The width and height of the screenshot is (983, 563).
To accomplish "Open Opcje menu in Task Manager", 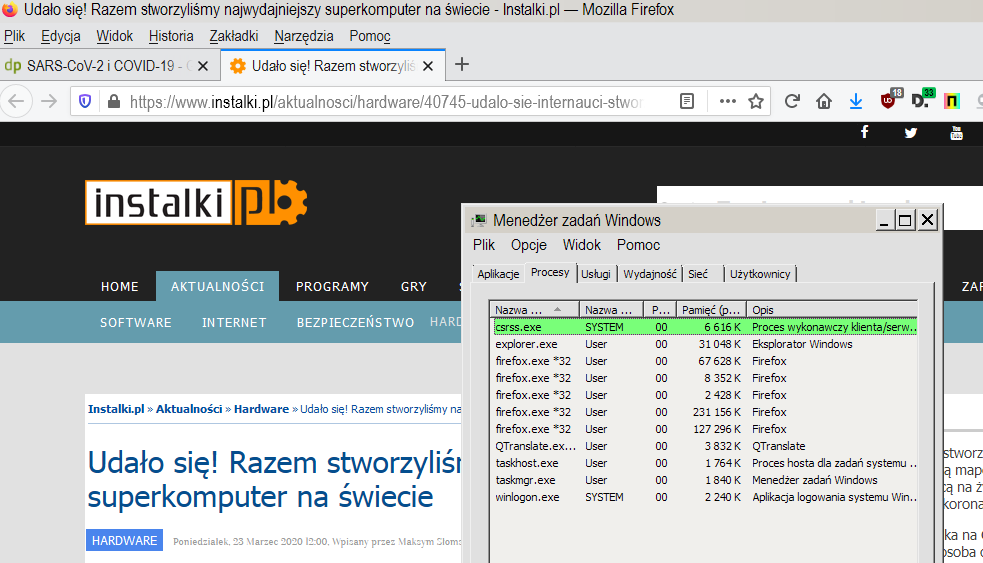I will pos(528,245).
